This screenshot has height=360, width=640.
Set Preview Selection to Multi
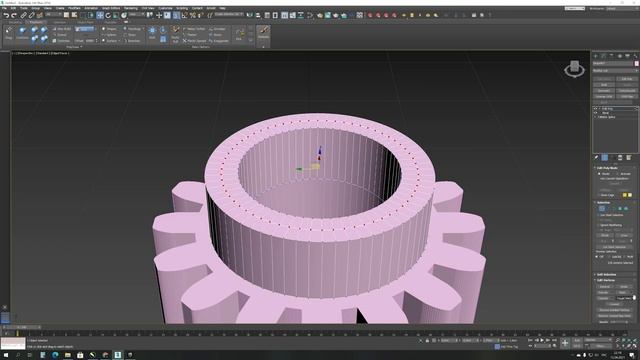[624, 257]
